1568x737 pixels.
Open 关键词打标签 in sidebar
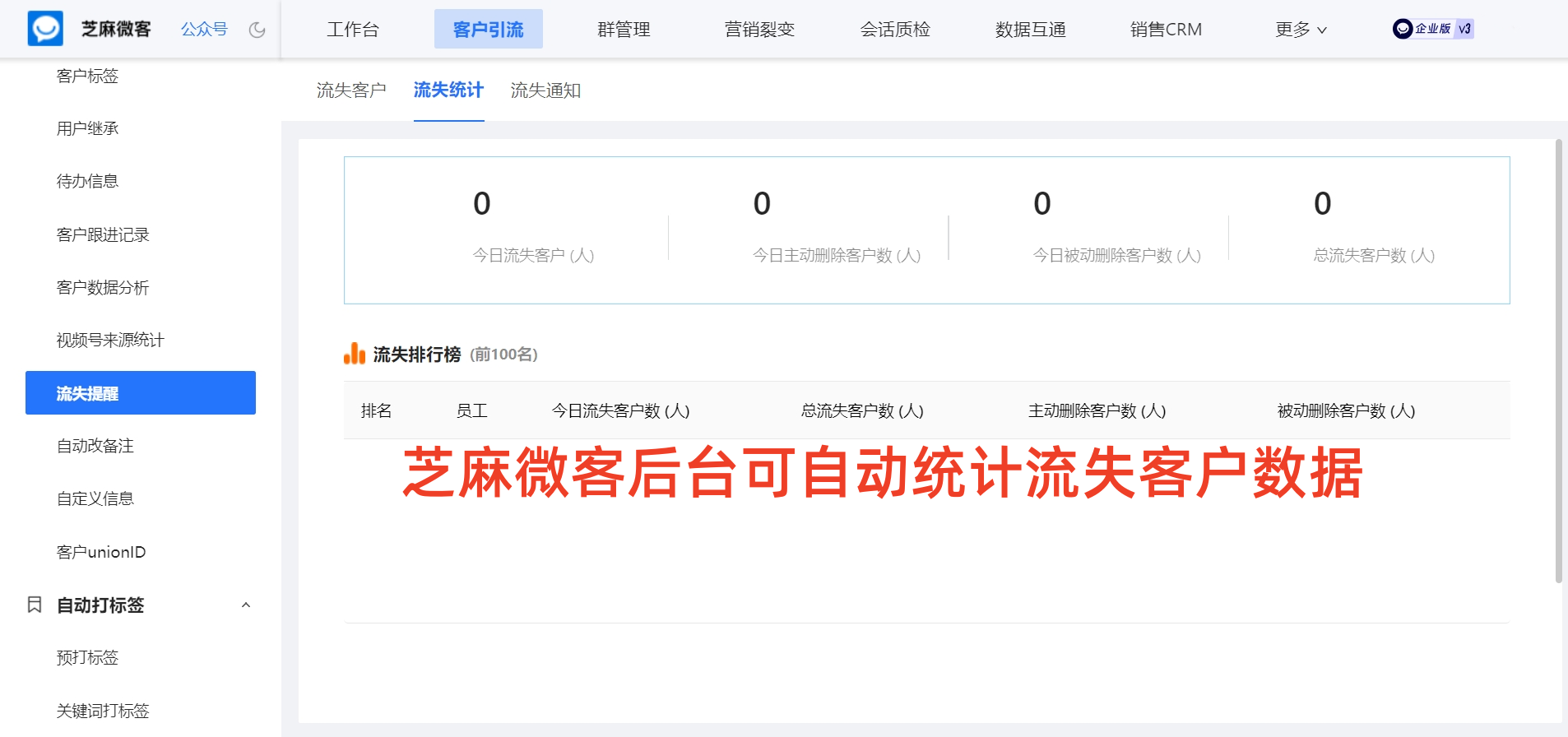tap(103, 711)
